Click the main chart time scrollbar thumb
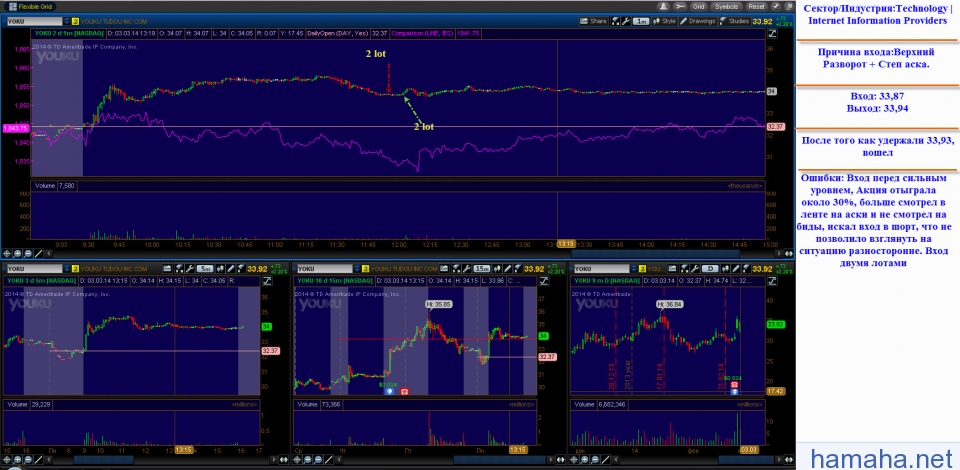Viewport: 960px width, 470px height. click(x=655, y=253)
